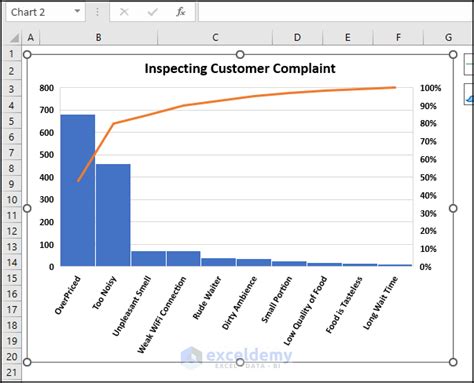Select column D header
474x383 pixels.
pyautogui.click(x=297, y=37)
